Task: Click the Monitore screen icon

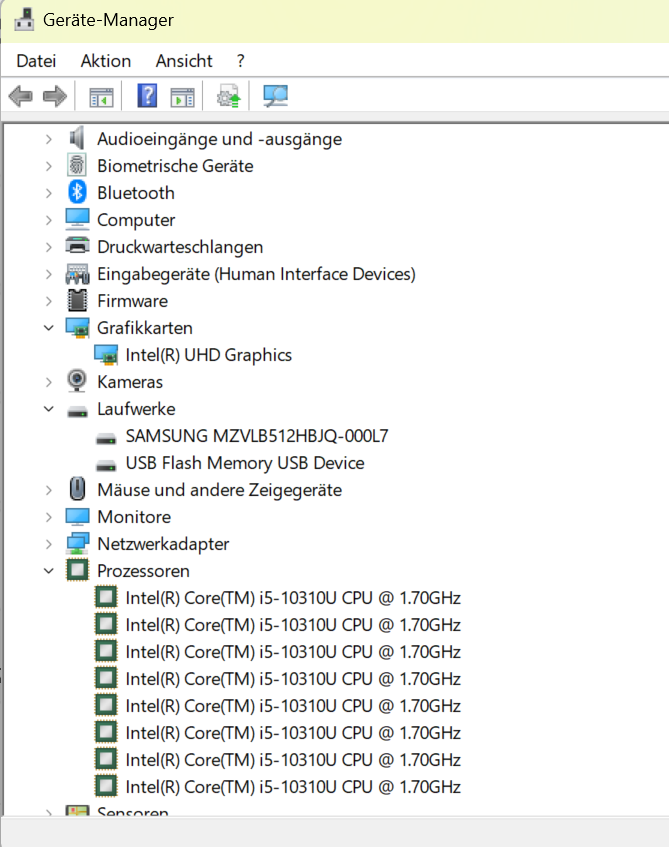Action: point(77,516)
